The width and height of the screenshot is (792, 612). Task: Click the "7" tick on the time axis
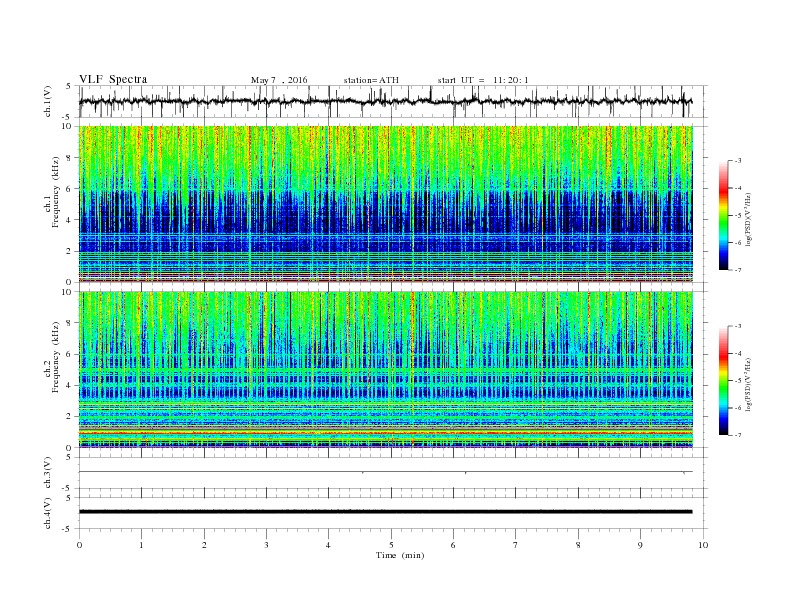[x=516, y=545]
